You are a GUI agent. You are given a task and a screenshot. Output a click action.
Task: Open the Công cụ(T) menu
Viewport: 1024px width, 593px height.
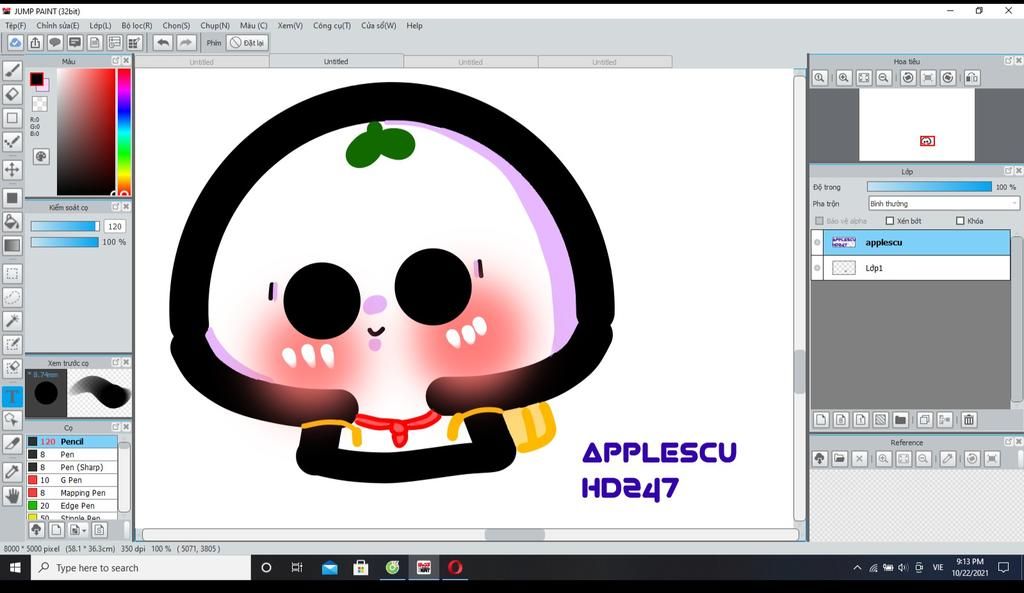click(332, 25)
